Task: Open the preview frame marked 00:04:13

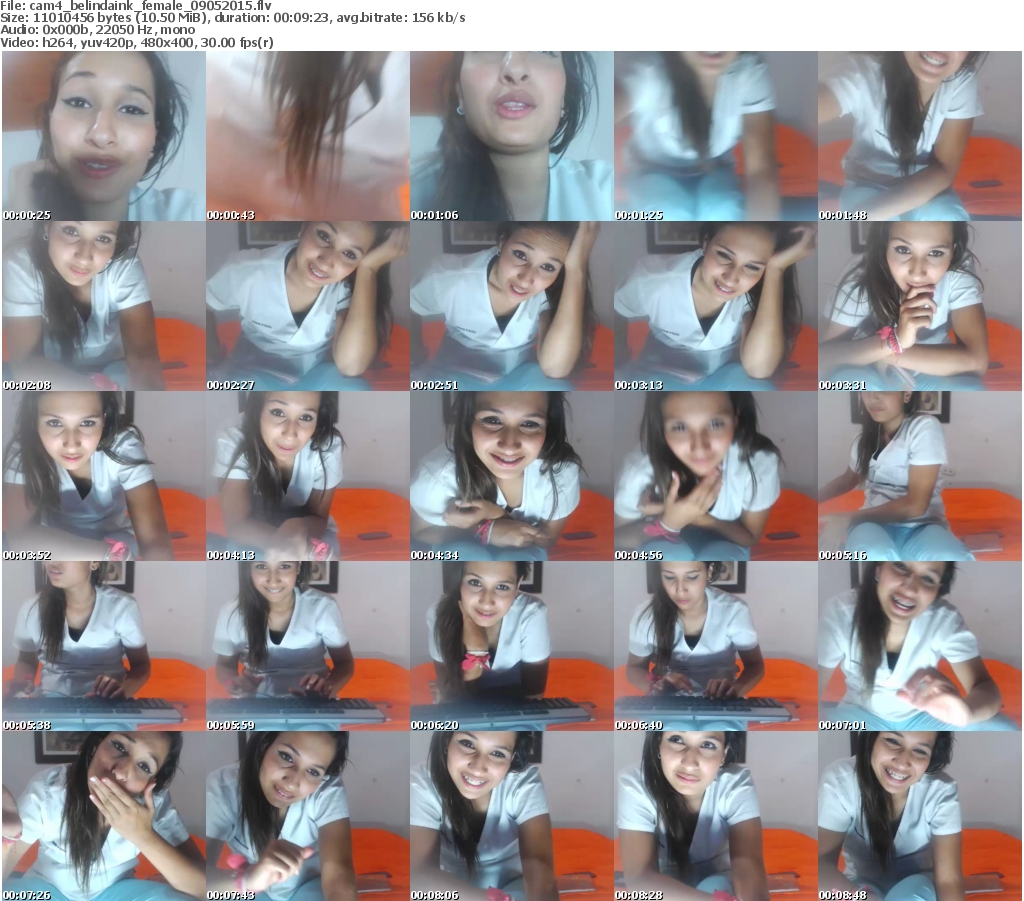Action: coord(308,476)
